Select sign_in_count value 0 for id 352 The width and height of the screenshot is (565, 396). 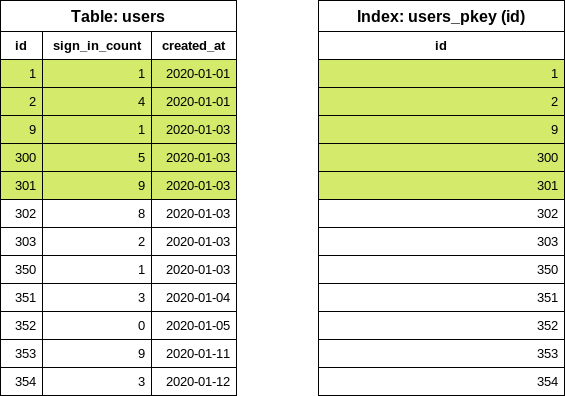point(97,326)
